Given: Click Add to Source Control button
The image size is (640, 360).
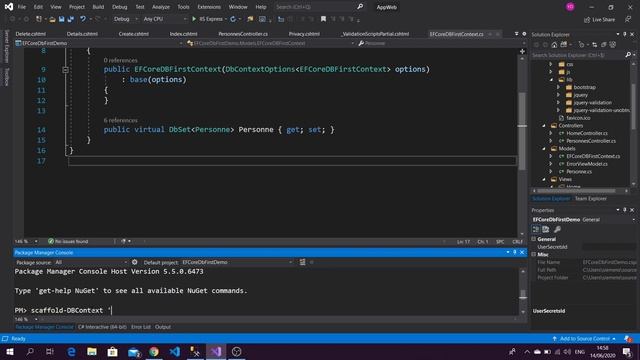Looking at the screenshot, I should pyautogui.click(x=584, y=339).
